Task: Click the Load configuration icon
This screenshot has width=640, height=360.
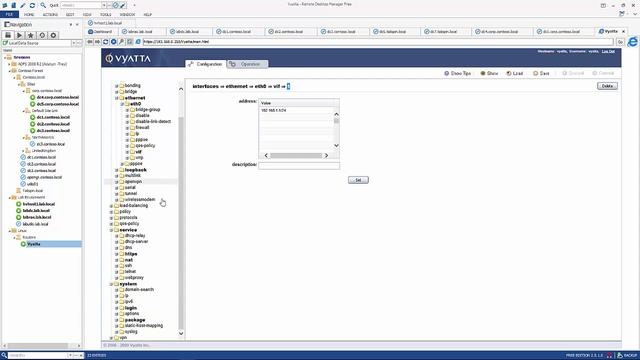Action: coord(509,73)
